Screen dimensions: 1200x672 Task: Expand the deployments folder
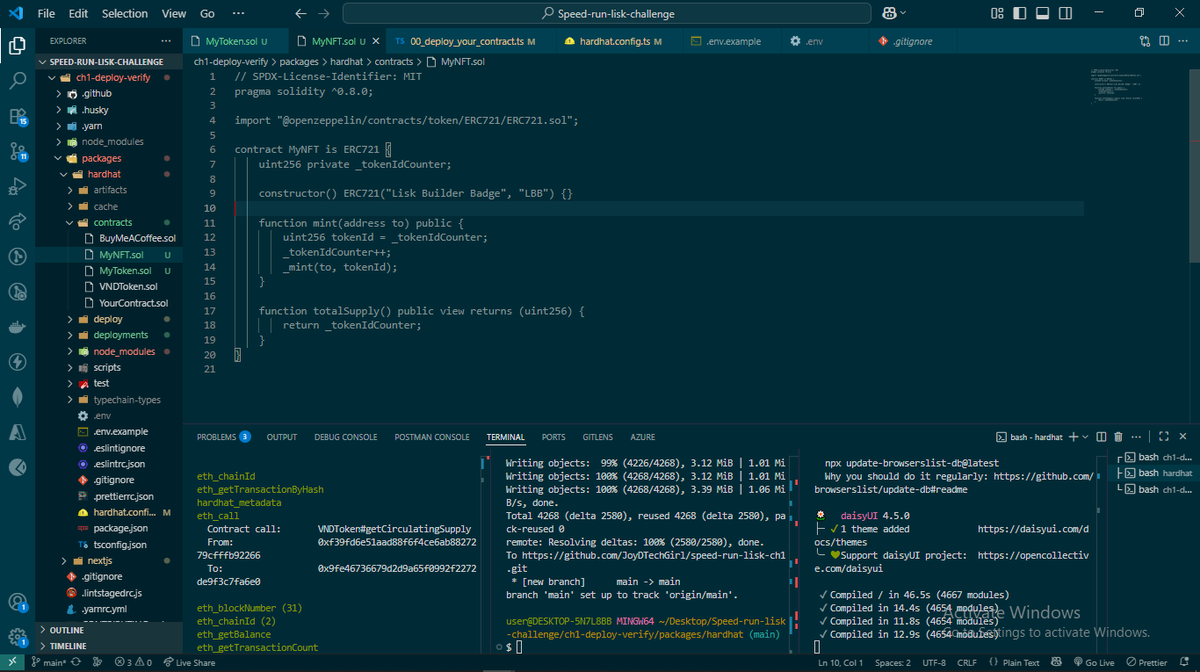(x=120, y=335)
